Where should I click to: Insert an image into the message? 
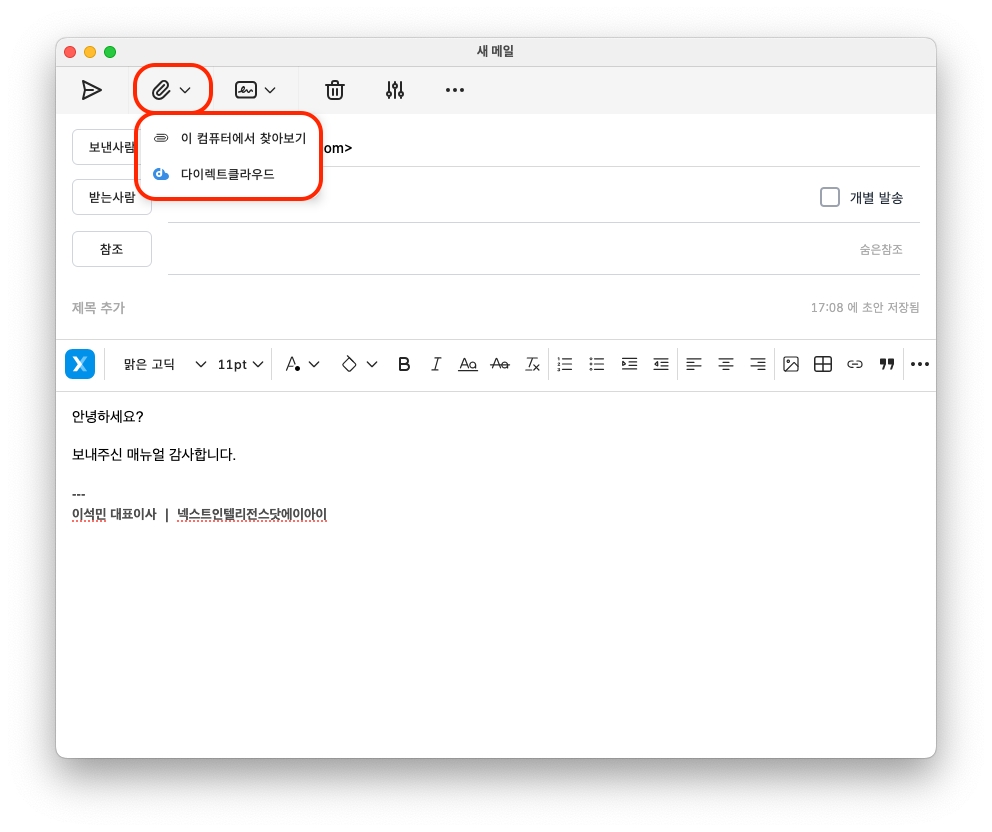pos(791,364)
